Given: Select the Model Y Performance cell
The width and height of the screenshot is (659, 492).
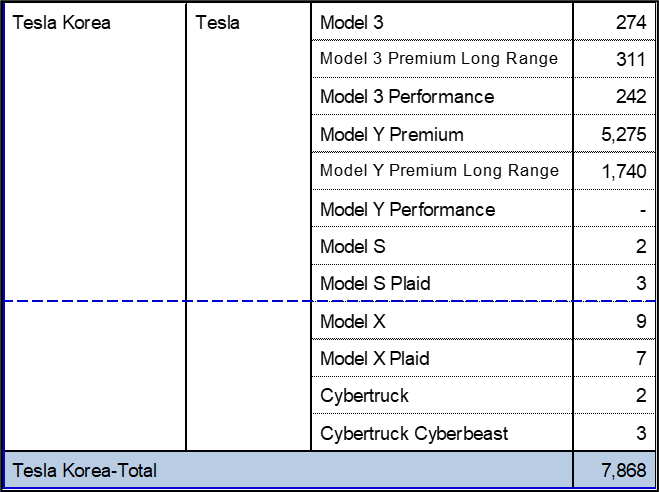Looking at the screenshot, I should click(442, 208).
